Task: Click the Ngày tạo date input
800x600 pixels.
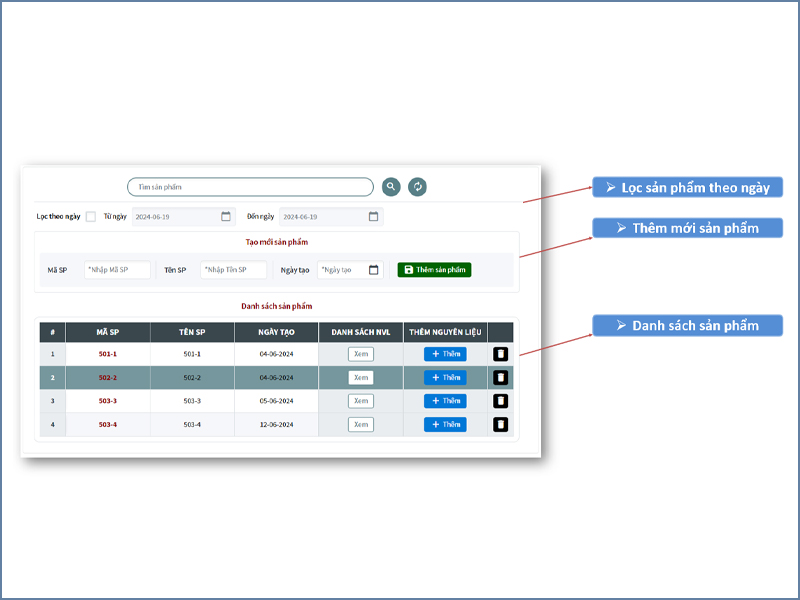Action: click(350, 269)
